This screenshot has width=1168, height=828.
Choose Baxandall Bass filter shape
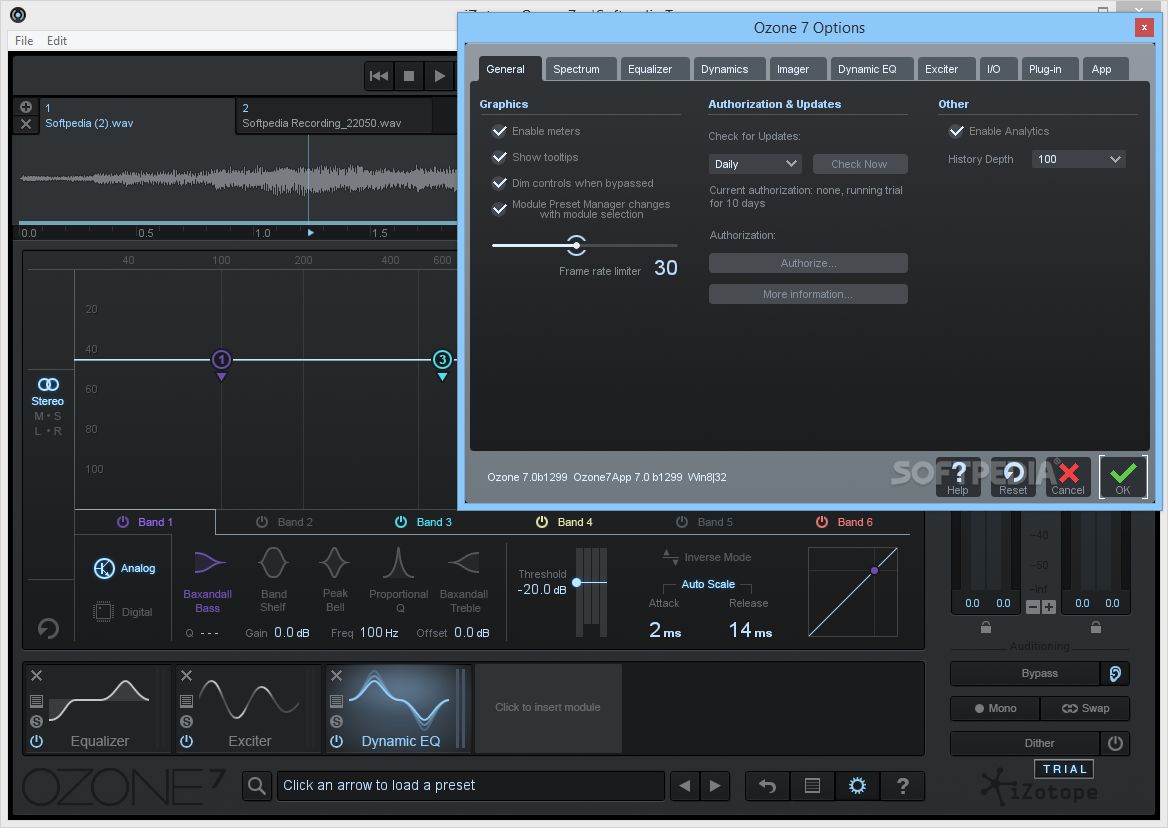click(208, 581)
